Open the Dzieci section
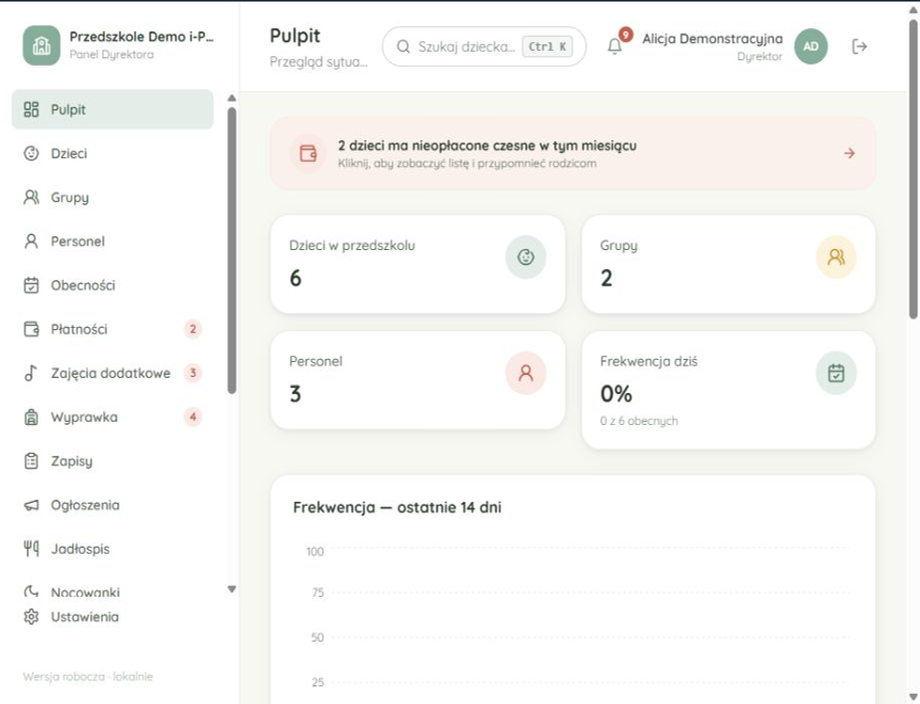Screen dimensions: 920x704 tap(113, 154)
